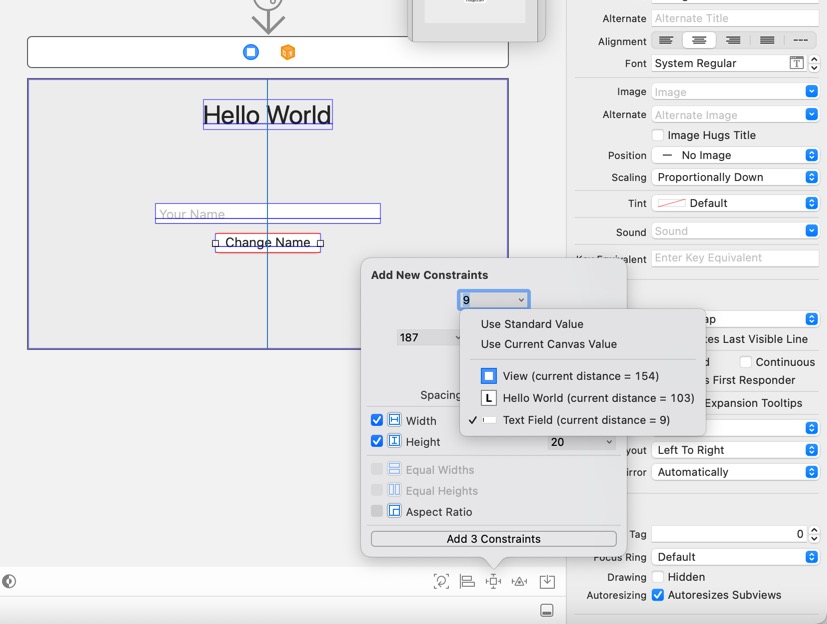Open the Focus Ring Default dropdown

tap(735, 557)
